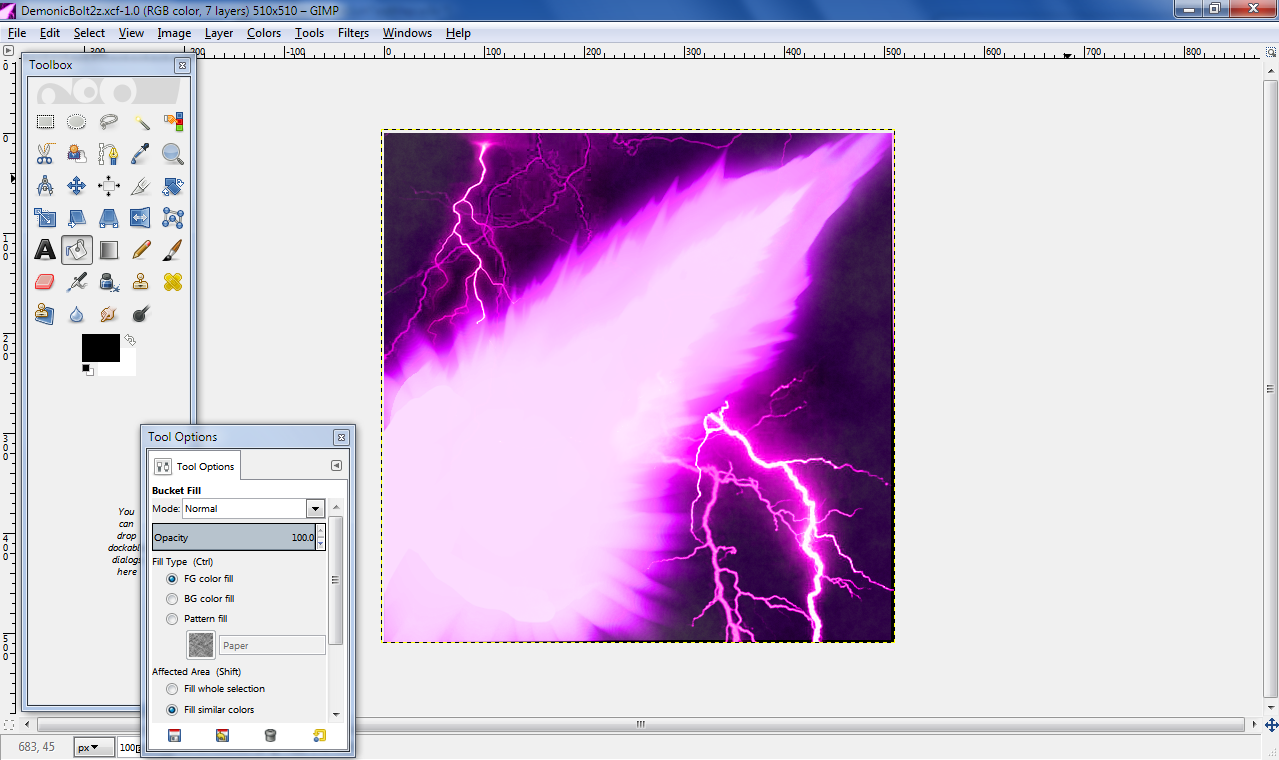Open the px unit dropdown in status bar
Viewport: 1279px width, 760px height.
94,747
